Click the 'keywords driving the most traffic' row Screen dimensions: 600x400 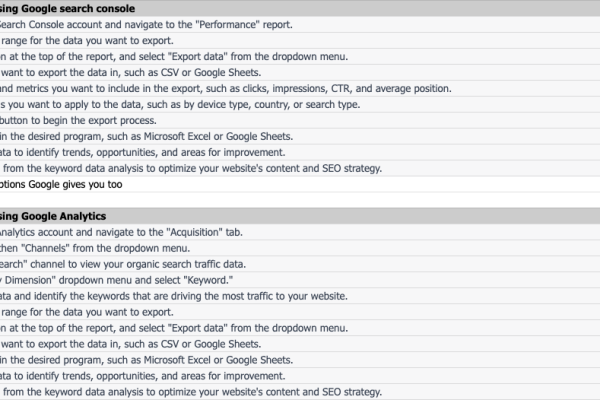pyautogui.click(x=300, y=296)
